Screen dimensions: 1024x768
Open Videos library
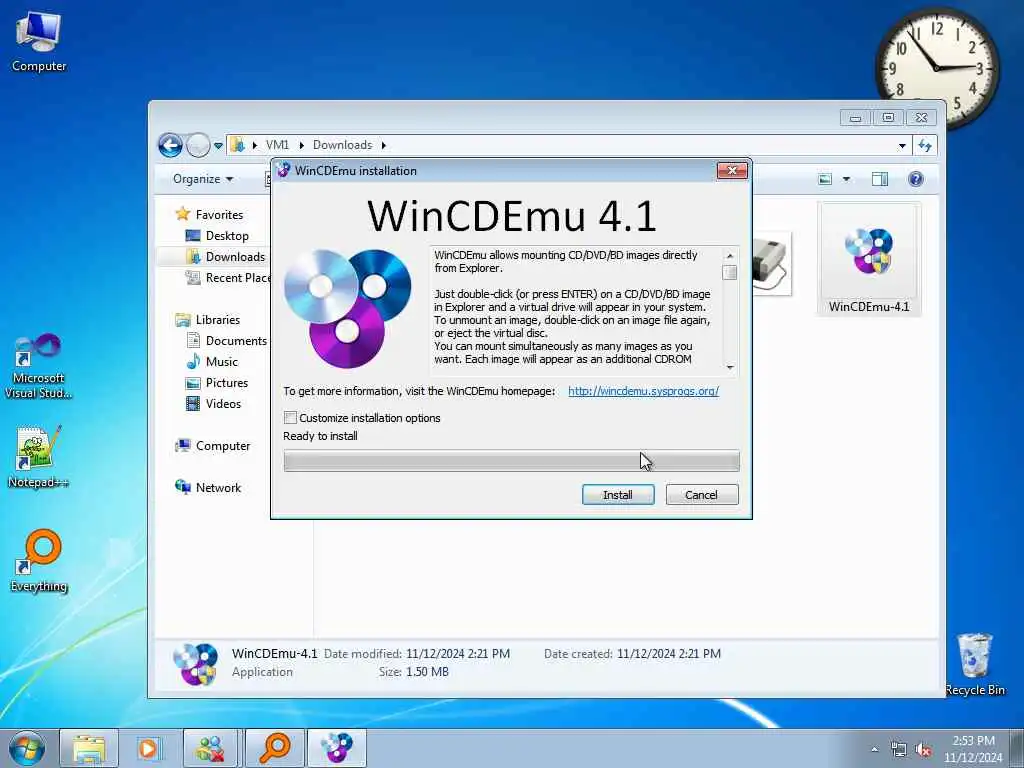coord(223,404)
